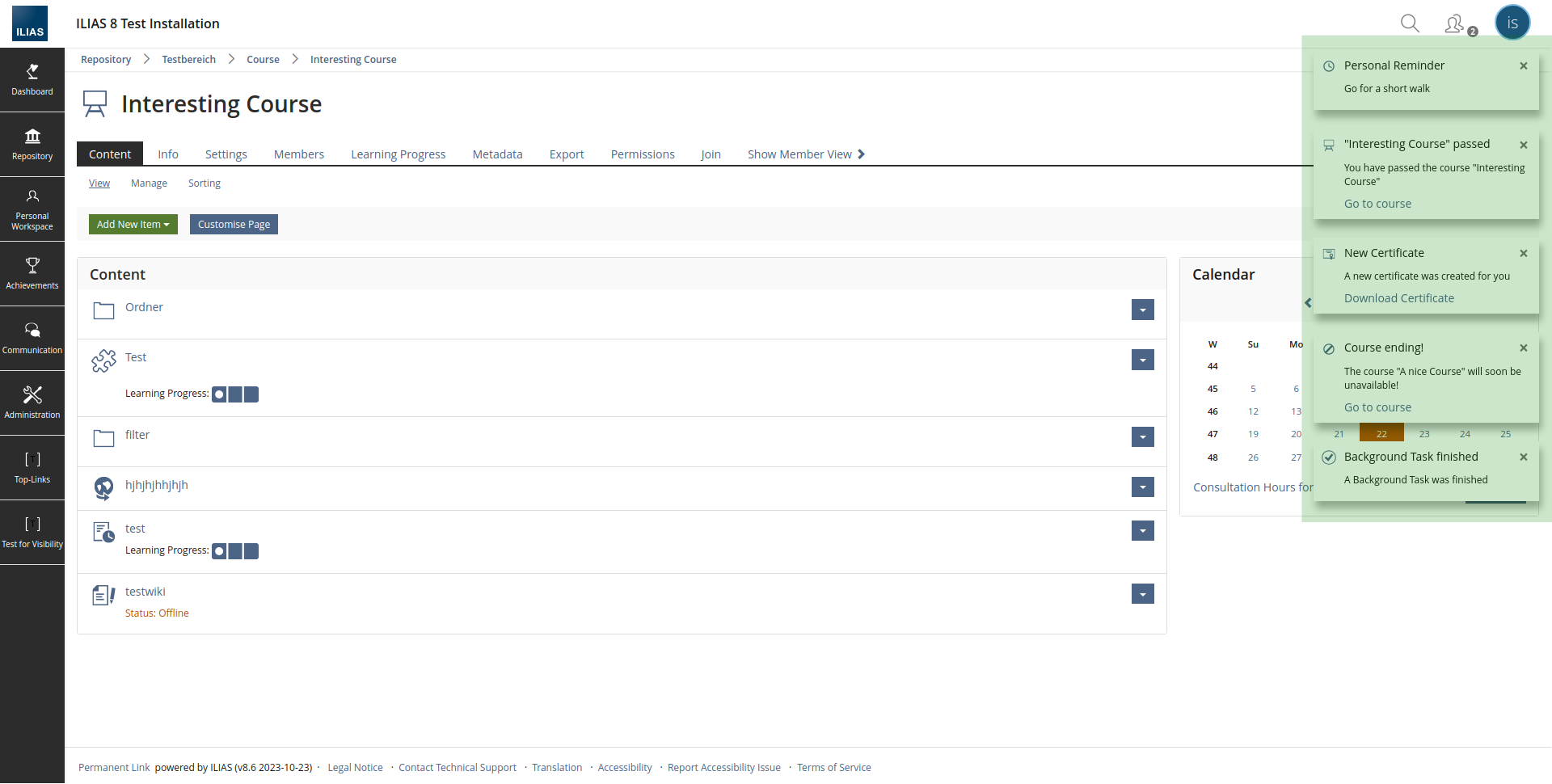1552x784 pixels.
Task: Dismiss the Background Task finished notification
Action: 1524,457
